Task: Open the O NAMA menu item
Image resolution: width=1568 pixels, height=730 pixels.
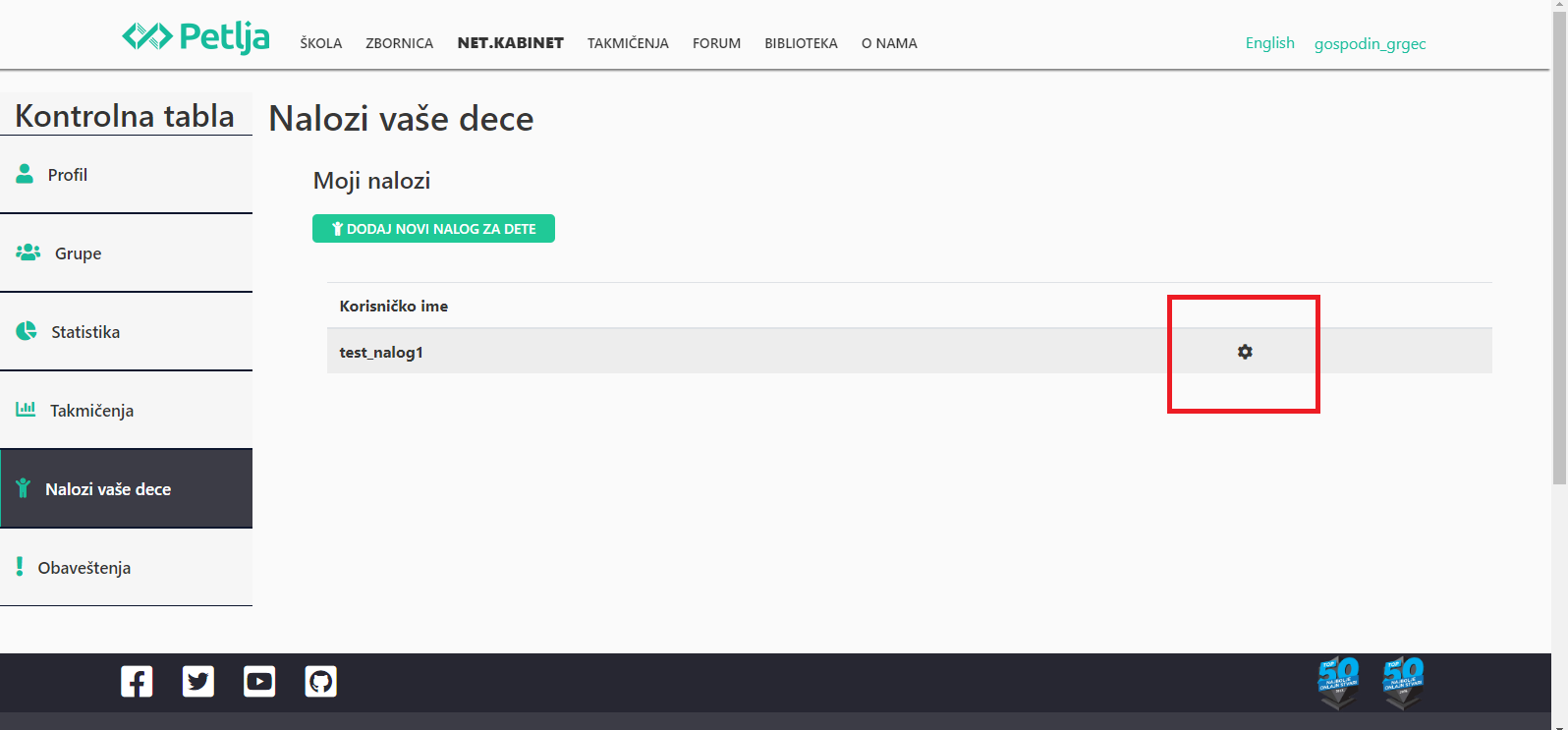Action: (x=889, y=43)
